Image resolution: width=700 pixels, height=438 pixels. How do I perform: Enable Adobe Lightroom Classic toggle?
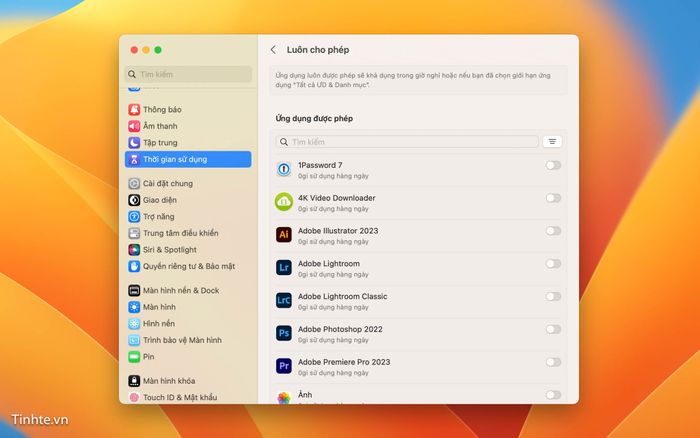point(553,296)
